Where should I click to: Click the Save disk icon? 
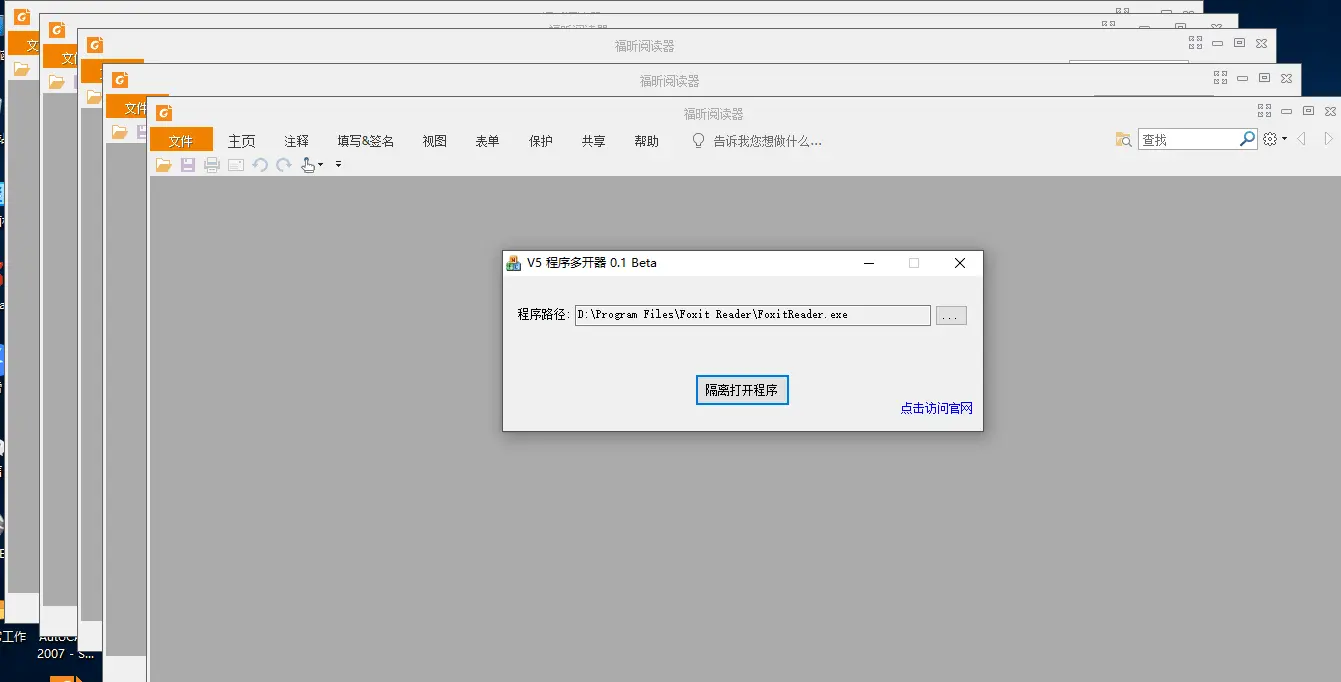(188, 165)
